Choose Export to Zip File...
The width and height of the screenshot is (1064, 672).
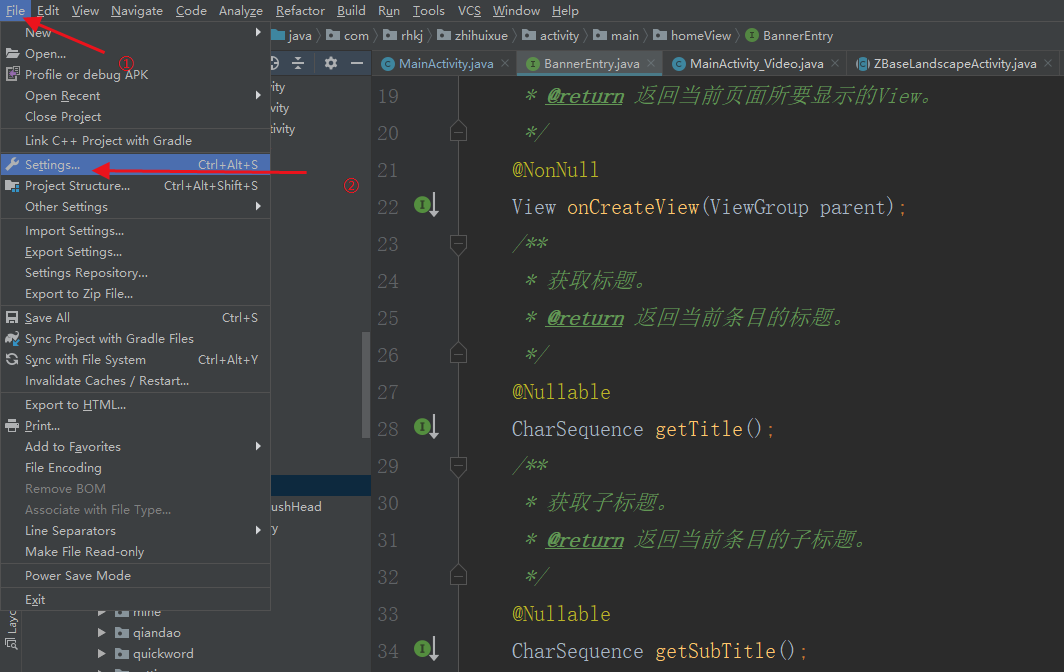click(136, 294)
